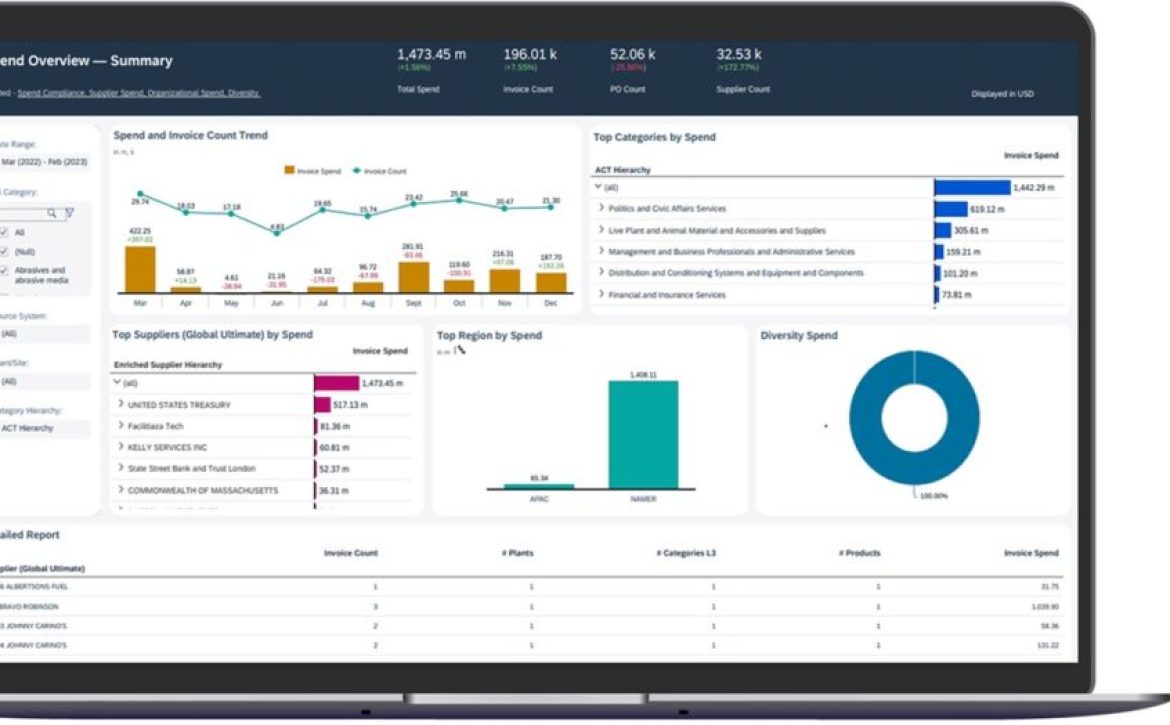Click the orange Invoice Spend legend marker

point(289,171)
